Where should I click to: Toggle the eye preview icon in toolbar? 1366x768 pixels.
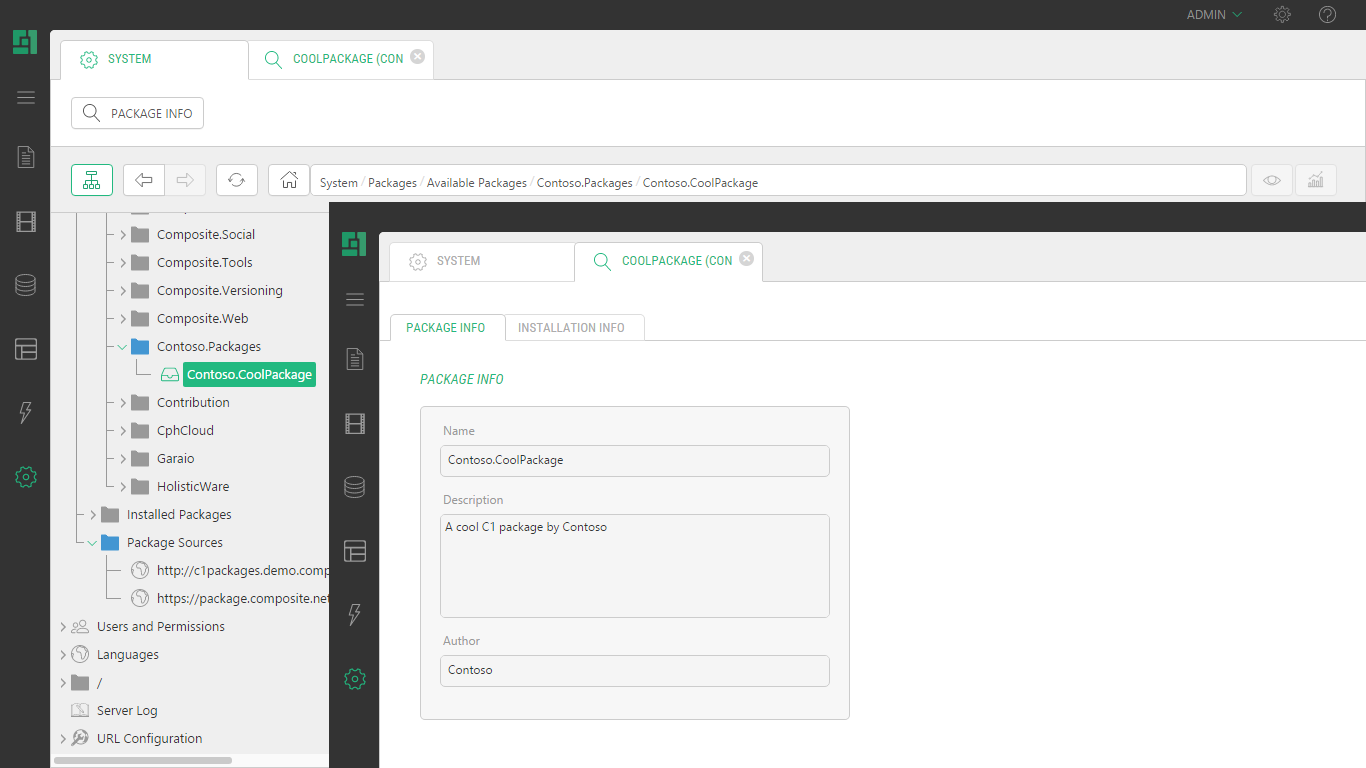[x=1271, y=180]
